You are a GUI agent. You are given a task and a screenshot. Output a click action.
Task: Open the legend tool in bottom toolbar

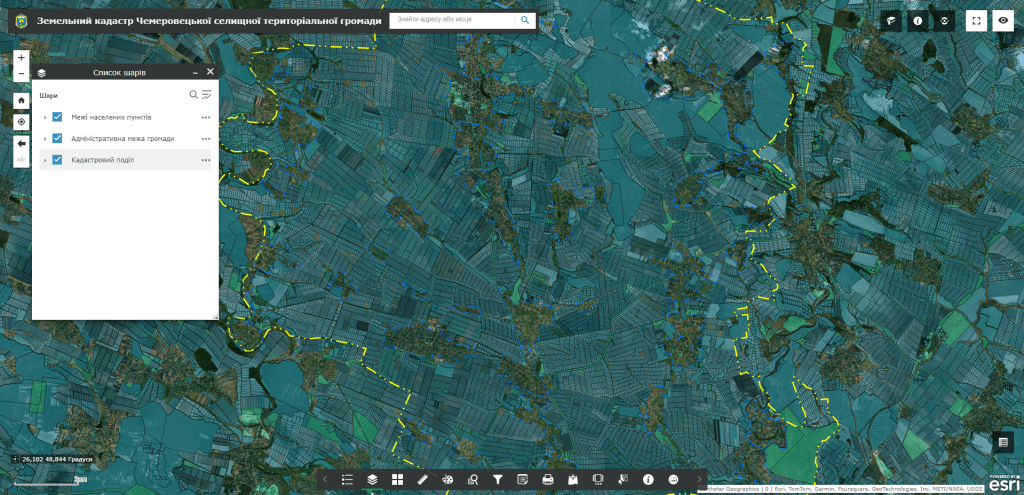[x=347, y=479]
